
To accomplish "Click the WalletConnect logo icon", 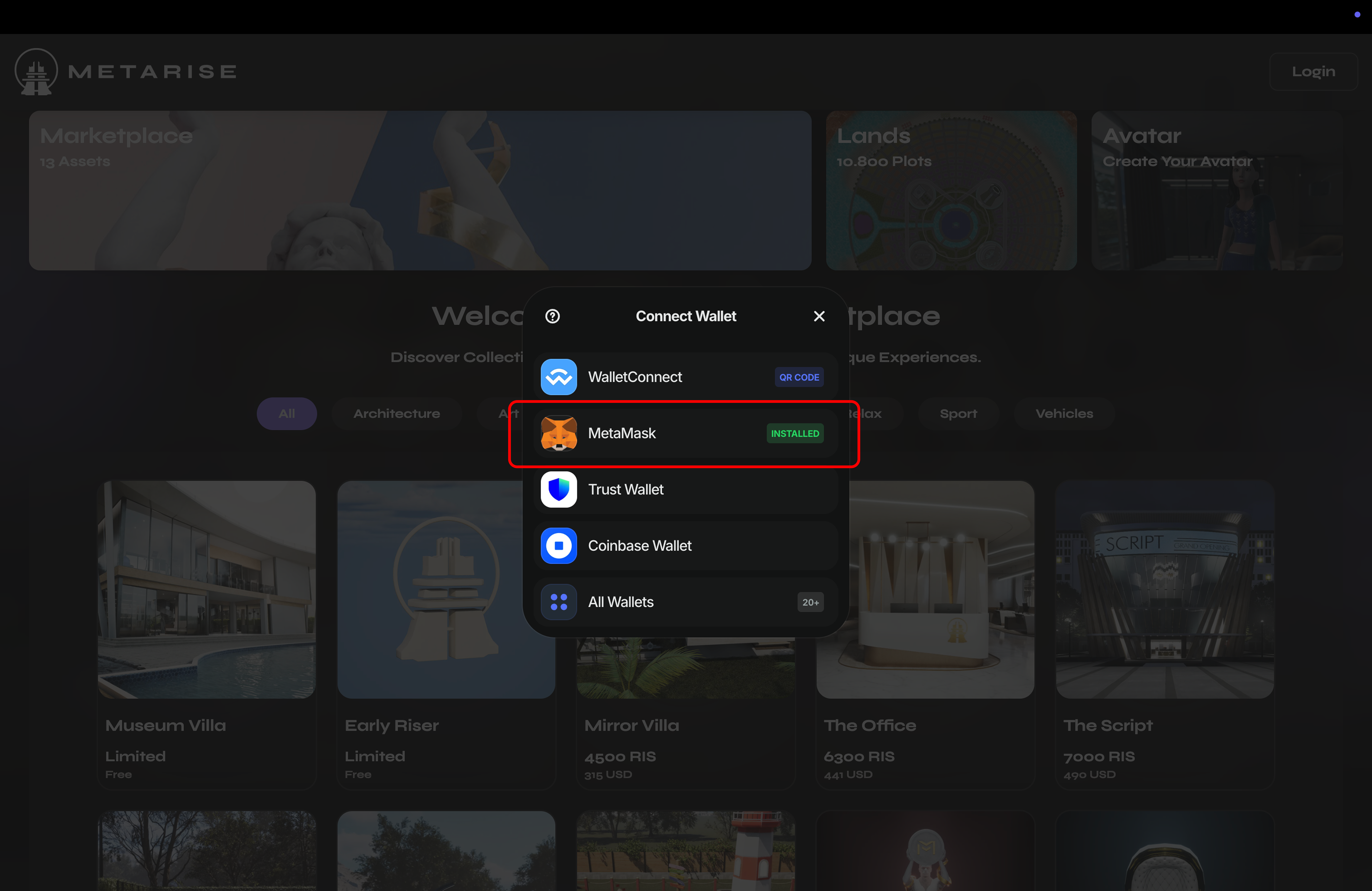I will (559, 377).
